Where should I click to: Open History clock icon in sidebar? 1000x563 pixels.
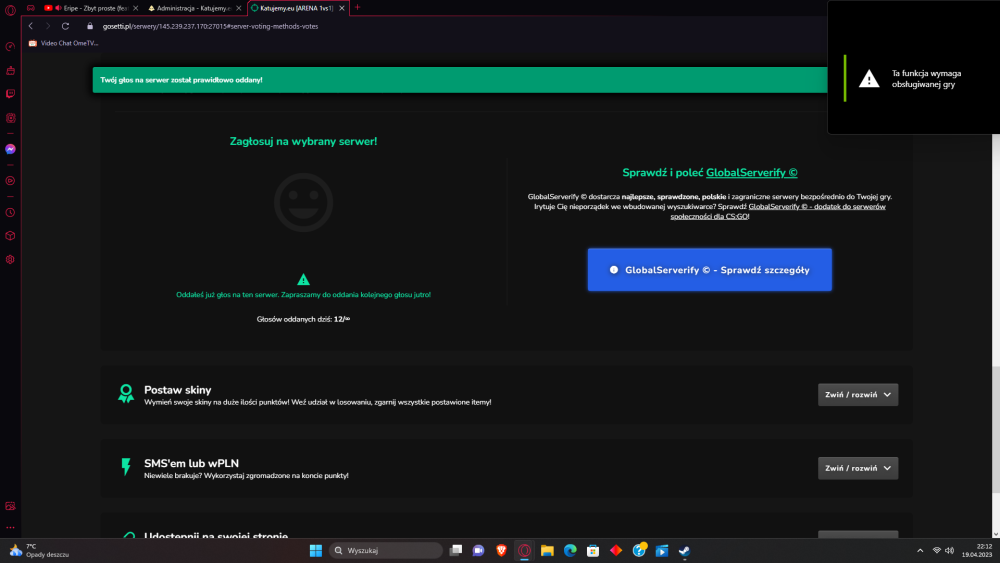(x=10, y=212)
